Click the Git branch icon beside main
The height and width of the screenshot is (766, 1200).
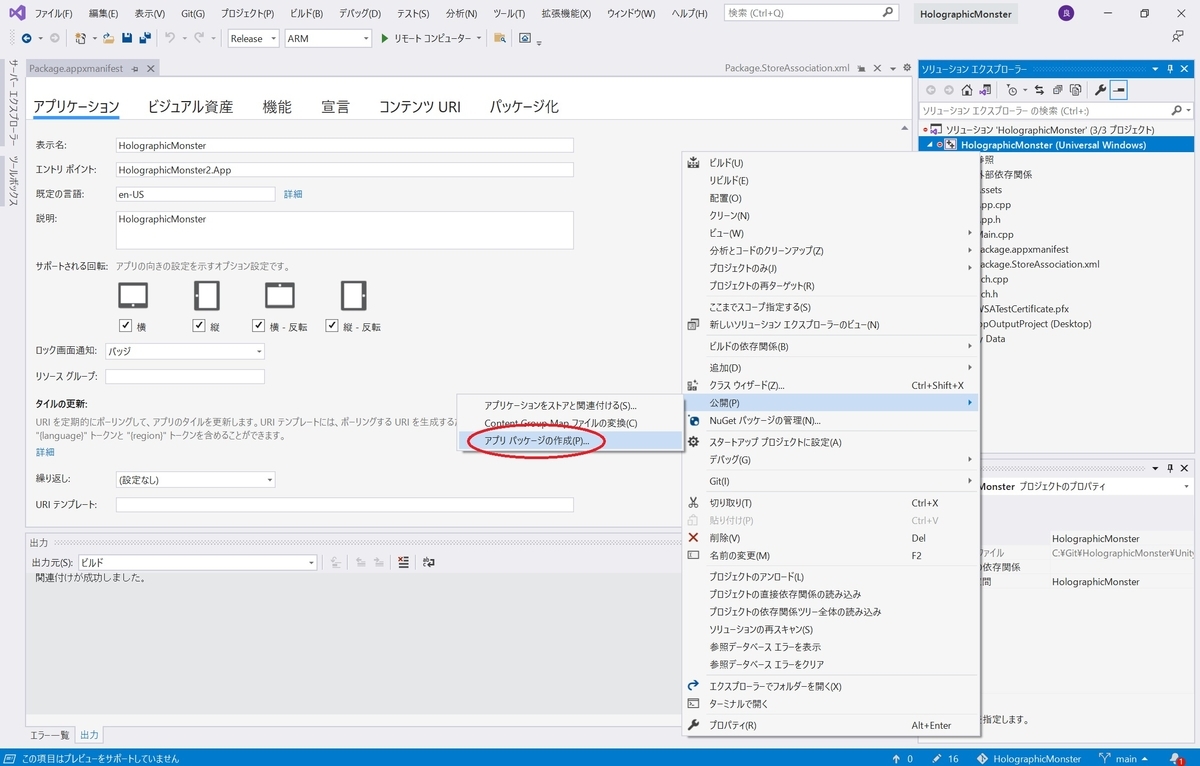point(1104,759)
